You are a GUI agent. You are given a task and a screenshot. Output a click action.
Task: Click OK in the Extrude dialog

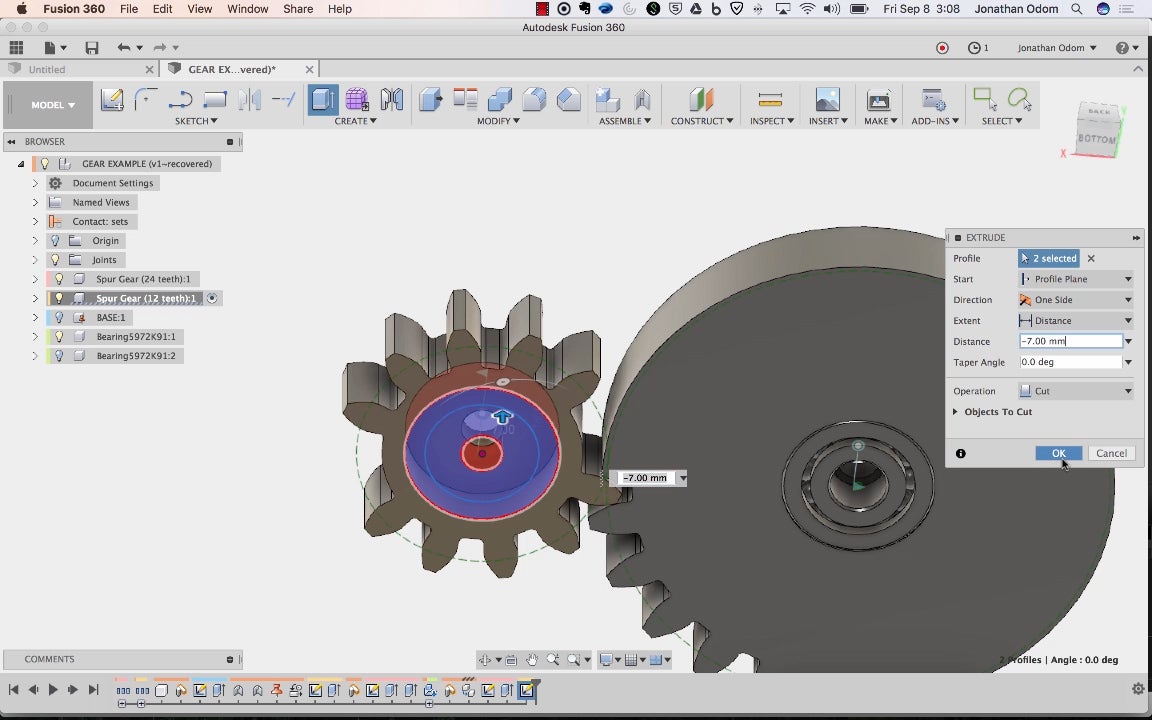tap(1058, 453)
